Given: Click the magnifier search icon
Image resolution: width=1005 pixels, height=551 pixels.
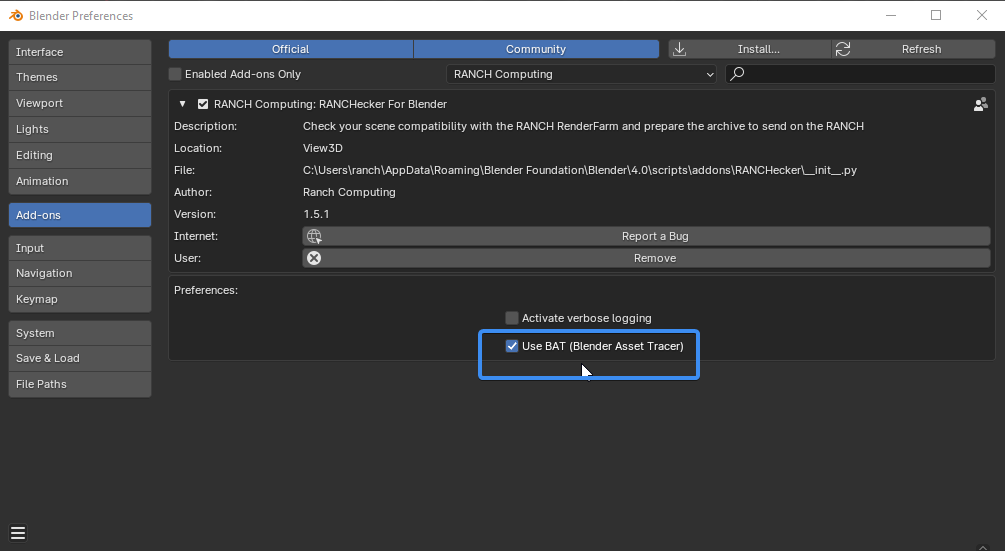Looking at the screenshot, I should [x=737, y=74].
